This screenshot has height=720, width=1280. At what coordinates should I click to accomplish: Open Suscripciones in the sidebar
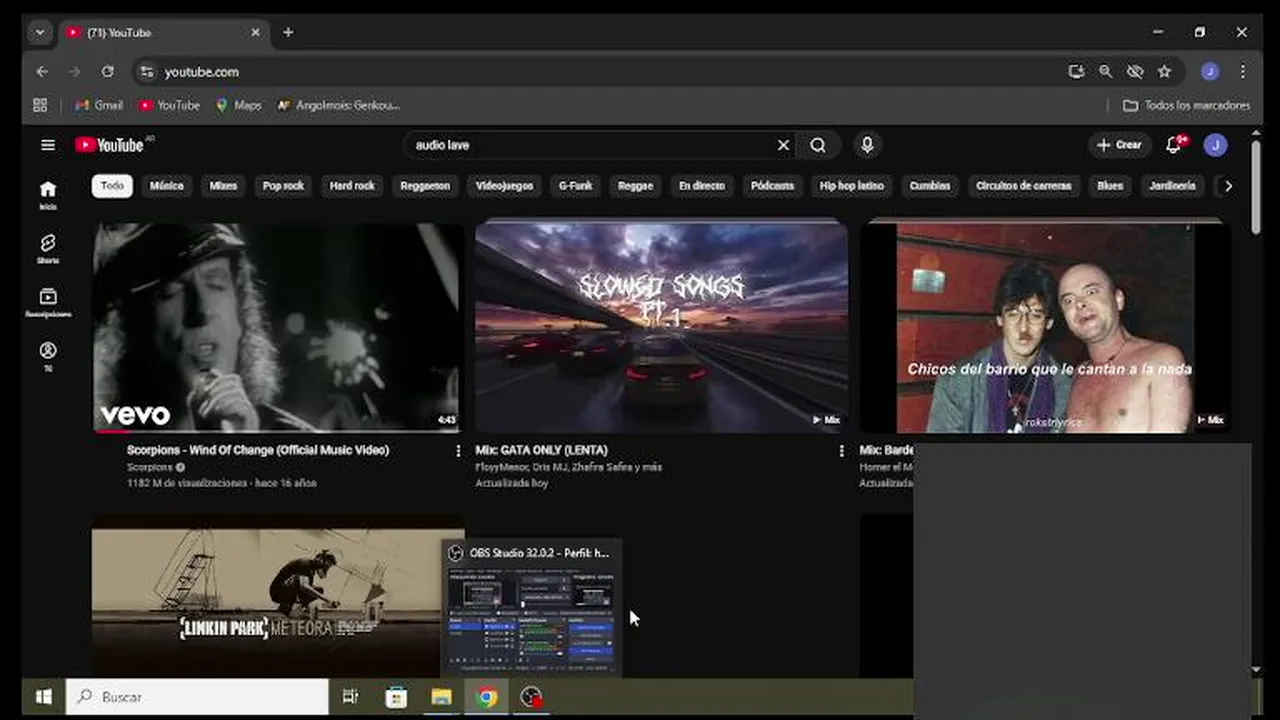pos(47,302)
